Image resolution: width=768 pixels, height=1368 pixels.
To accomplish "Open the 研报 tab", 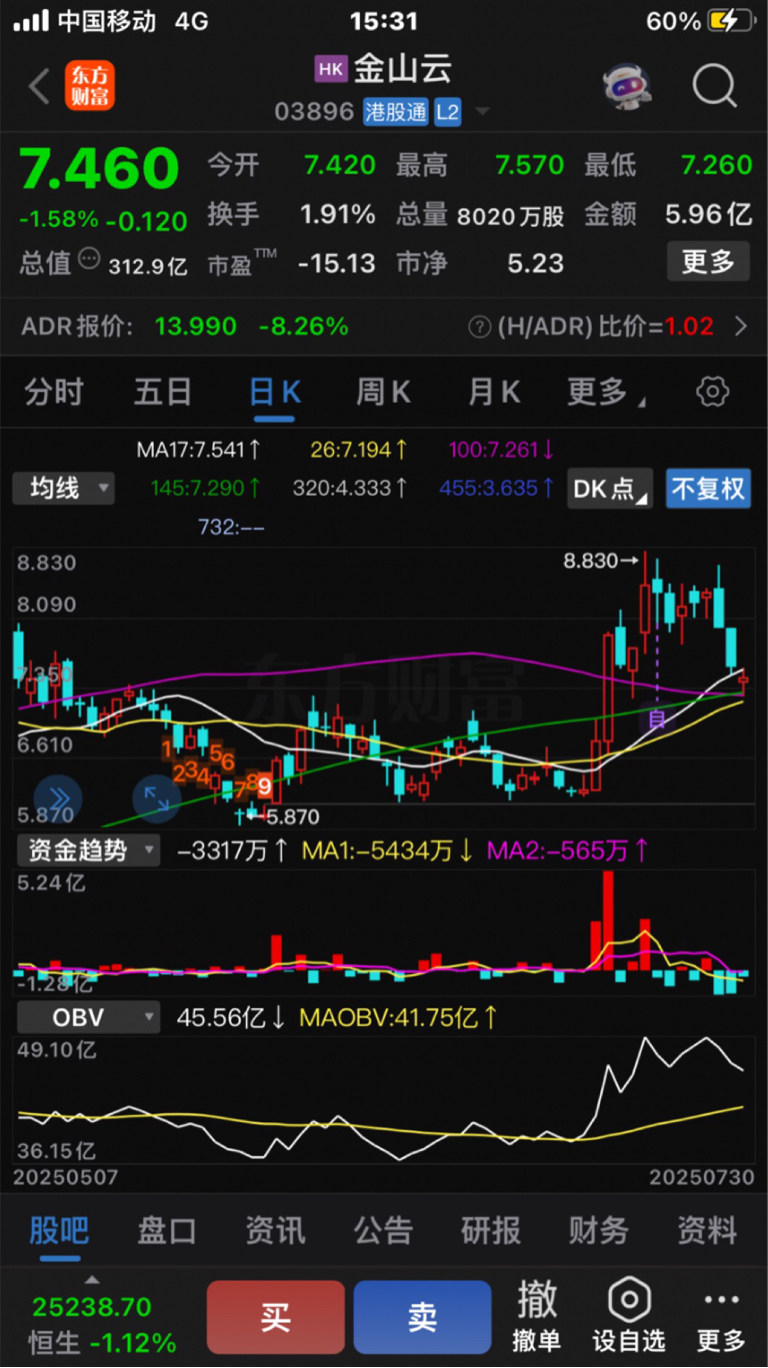I will [x=491, y=1231].
